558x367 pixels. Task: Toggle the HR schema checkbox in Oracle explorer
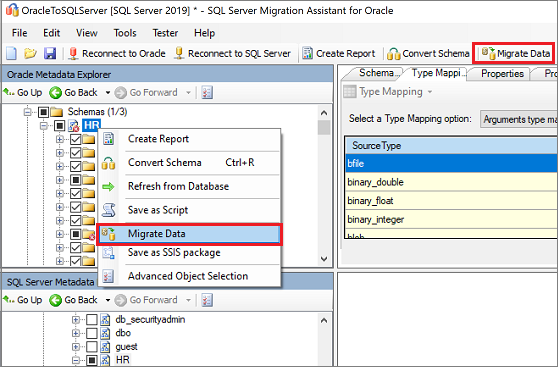pyautogui.click(x=59, y=126)
